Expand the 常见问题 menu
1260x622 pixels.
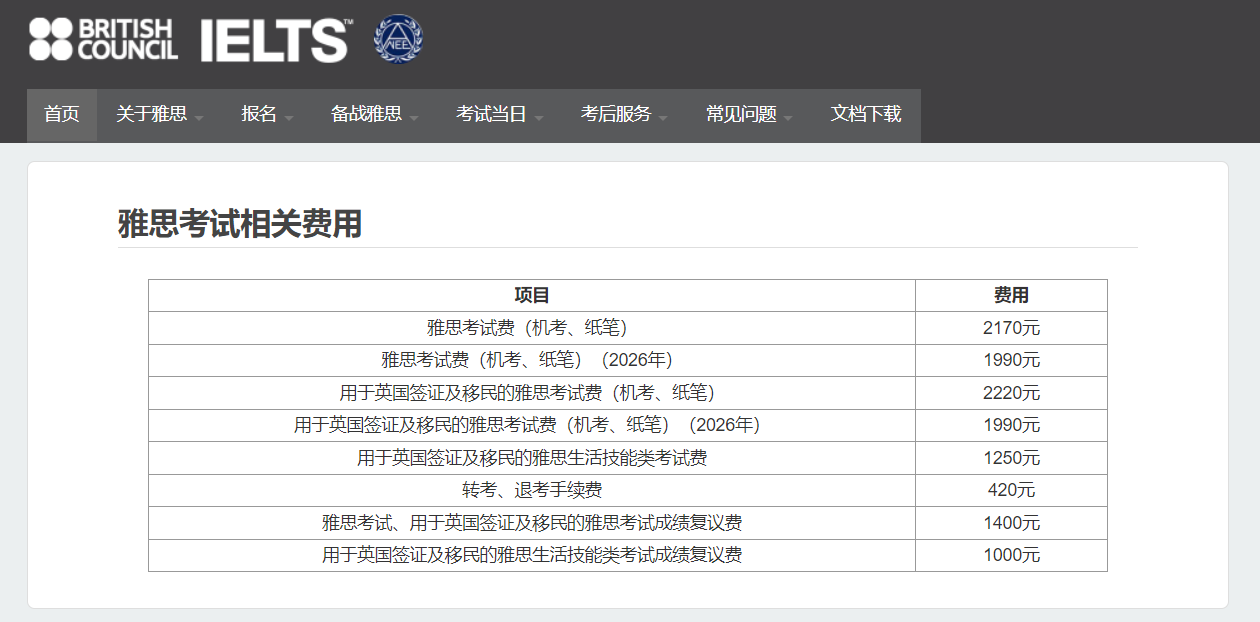coord(749,115)
